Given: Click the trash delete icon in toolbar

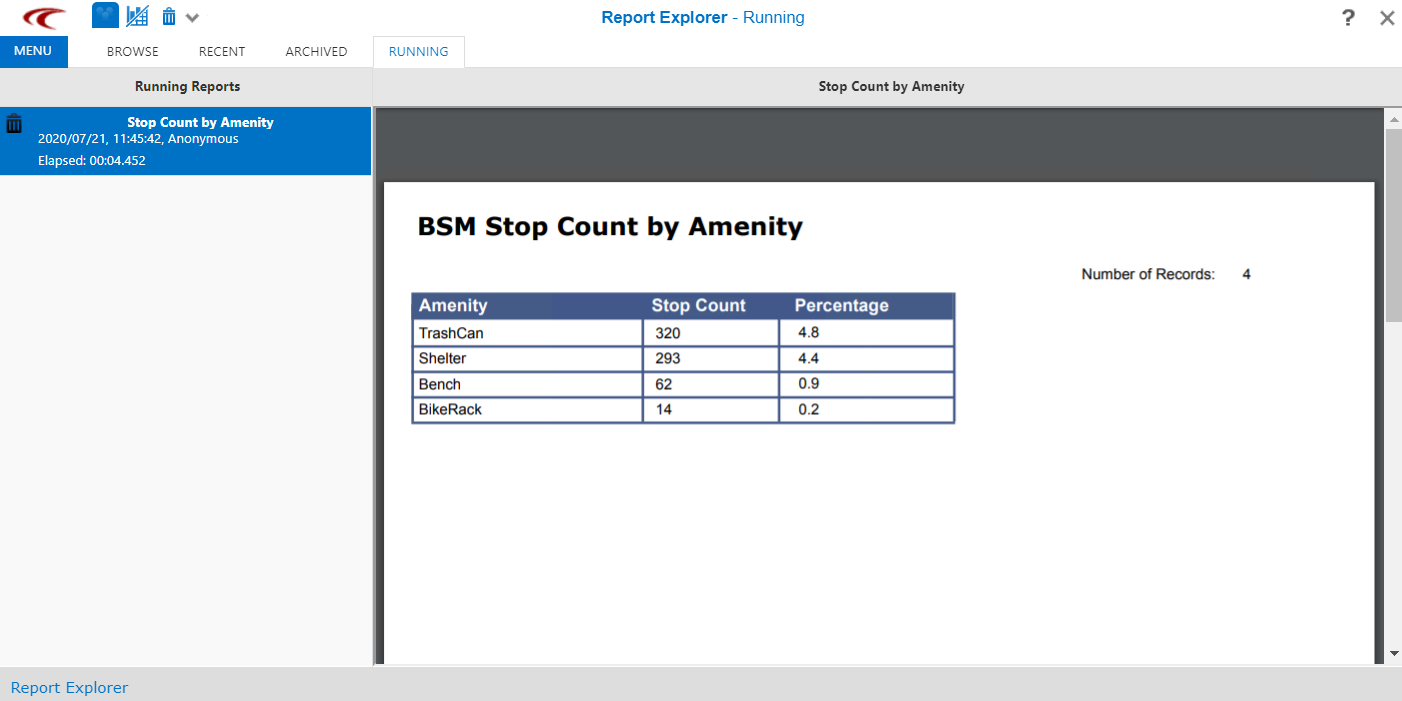Looking at the screenshot, I should point(168,15).
